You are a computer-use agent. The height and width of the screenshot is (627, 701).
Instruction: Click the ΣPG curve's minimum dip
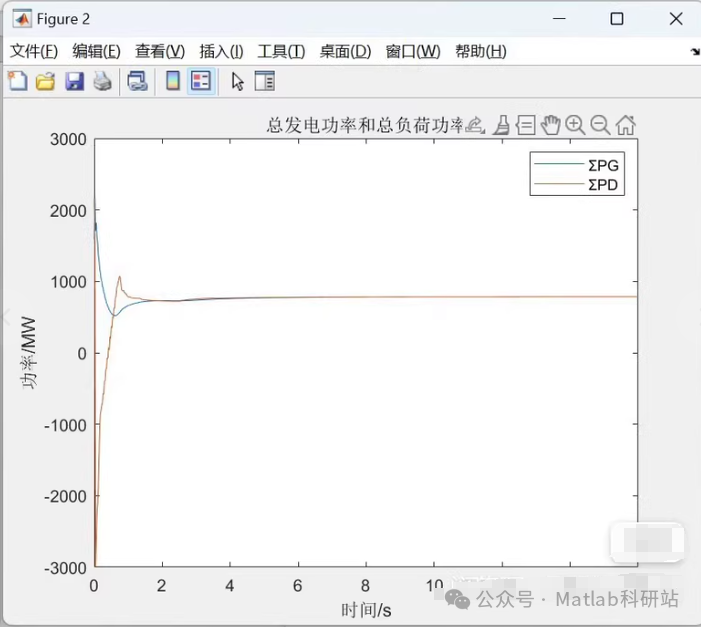coord(115,316)
